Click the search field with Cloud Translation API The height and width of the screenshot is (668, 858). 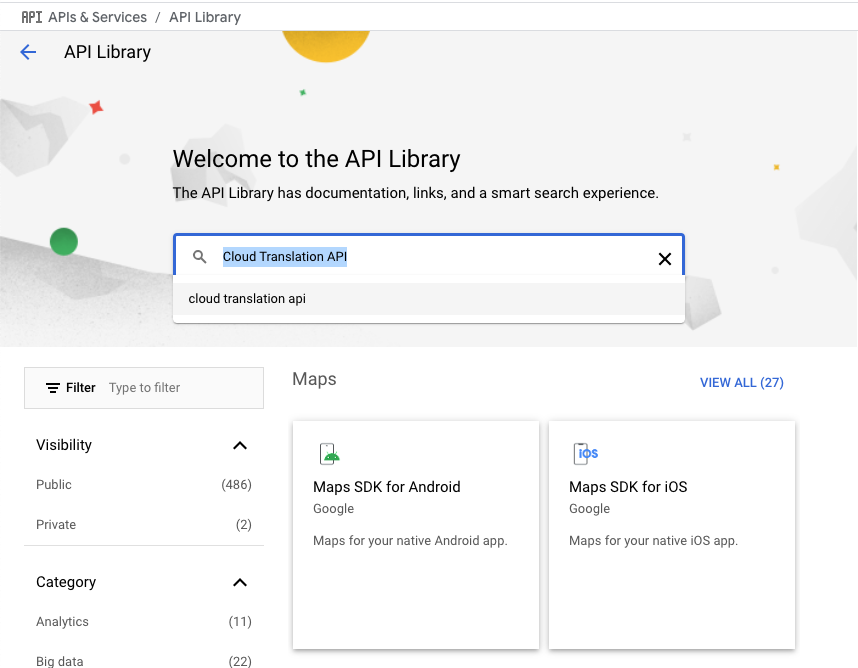429,256
